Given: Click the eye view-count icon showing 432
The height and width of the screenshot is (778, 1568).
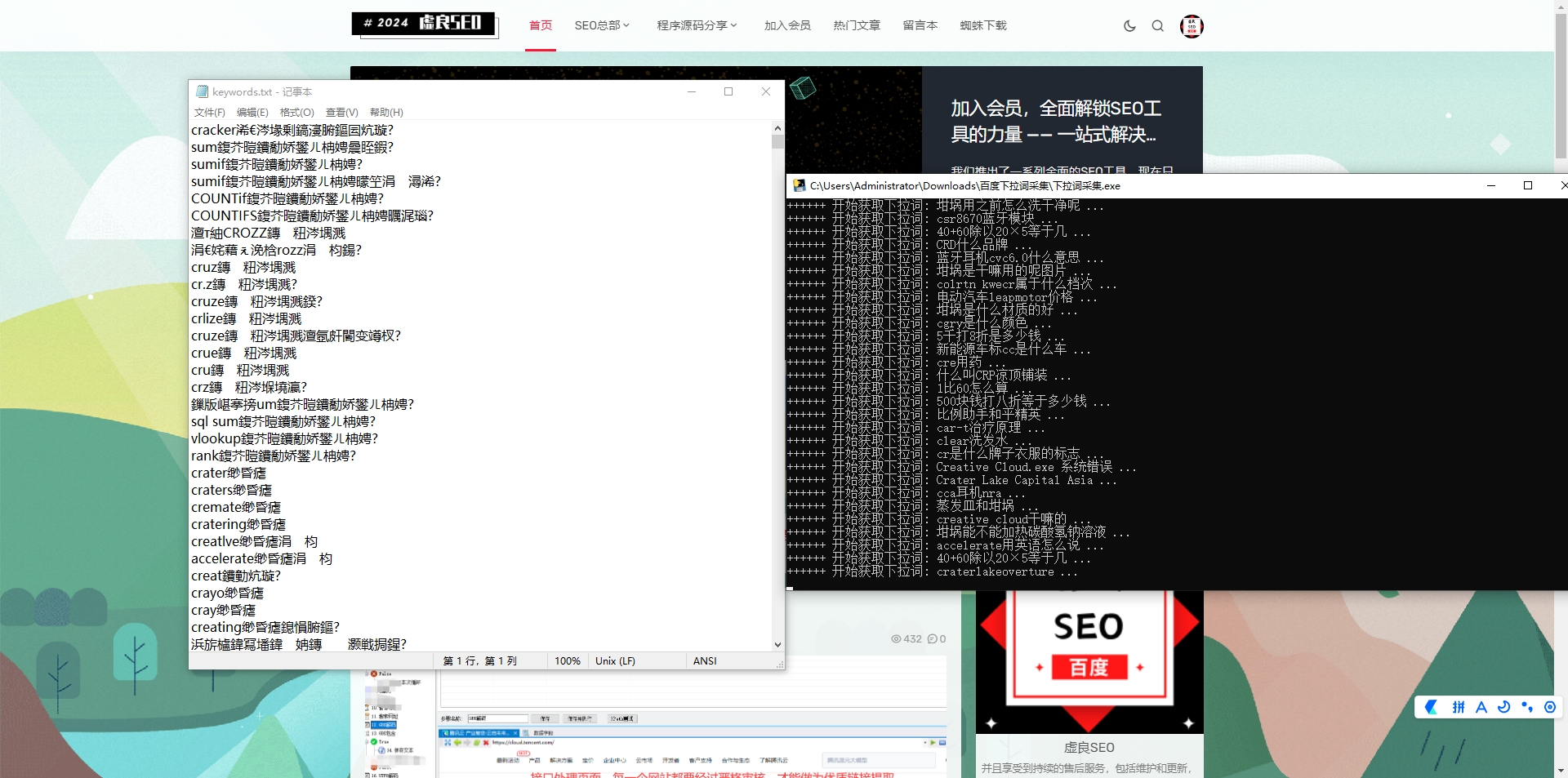Looking at the screenshot, I should [x=896, y=639].
